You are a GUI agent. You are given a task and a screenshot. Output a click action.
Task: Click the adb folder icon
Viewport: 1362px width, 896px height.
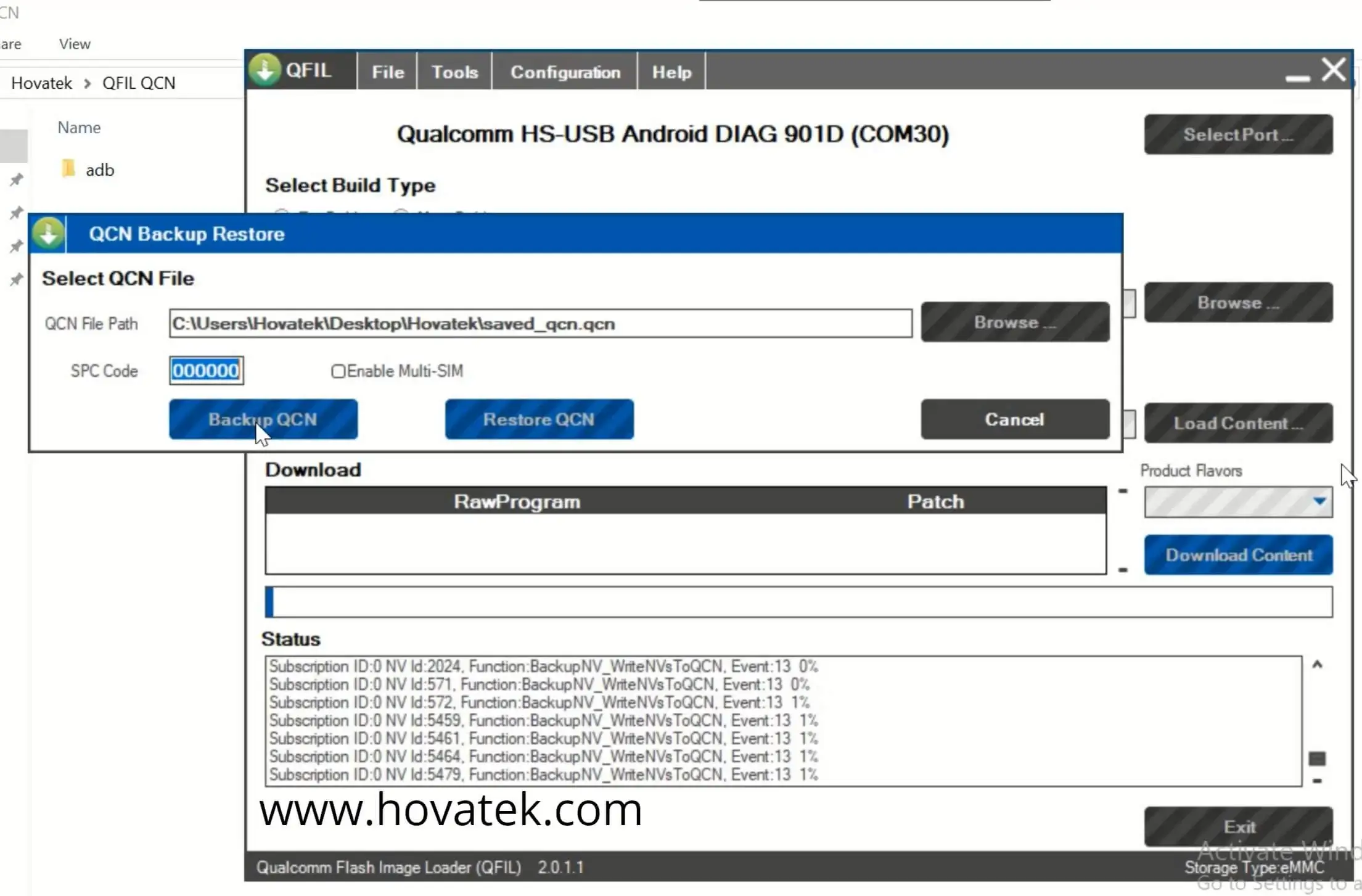[x=68, y=169]
